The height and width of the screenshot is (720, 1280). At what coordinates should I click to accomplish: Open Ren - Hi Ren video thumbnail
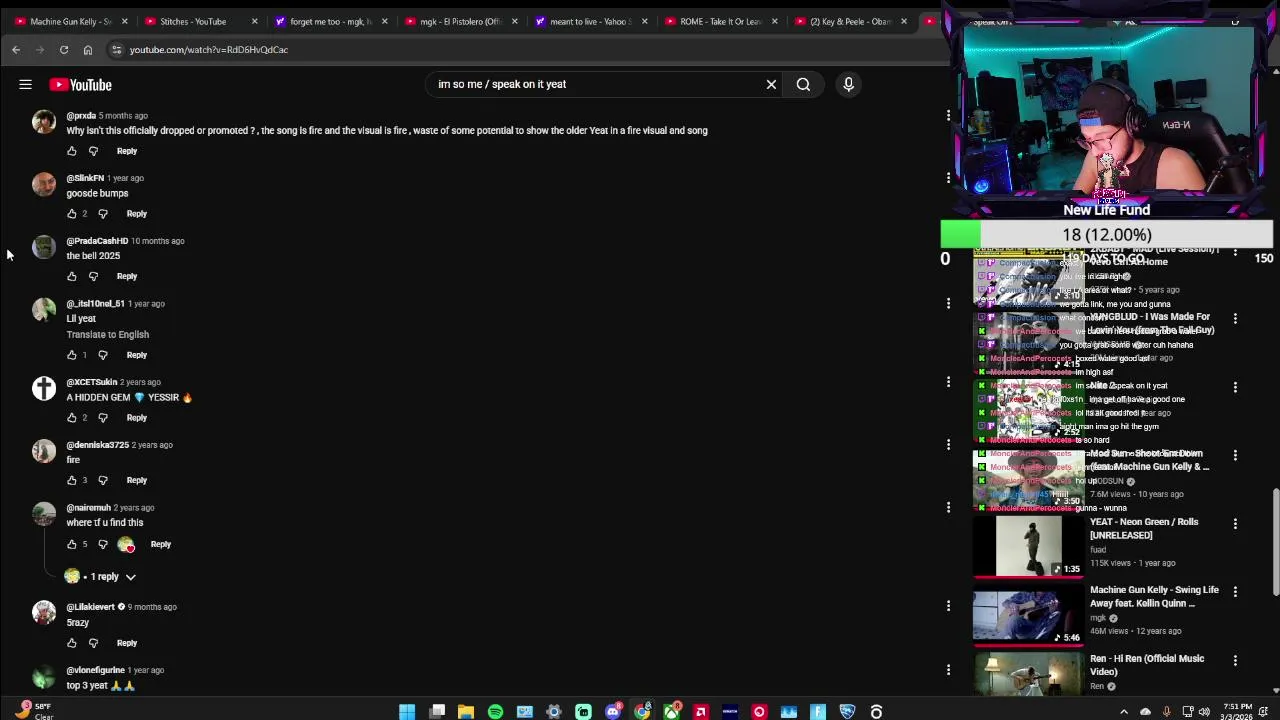1028,674
